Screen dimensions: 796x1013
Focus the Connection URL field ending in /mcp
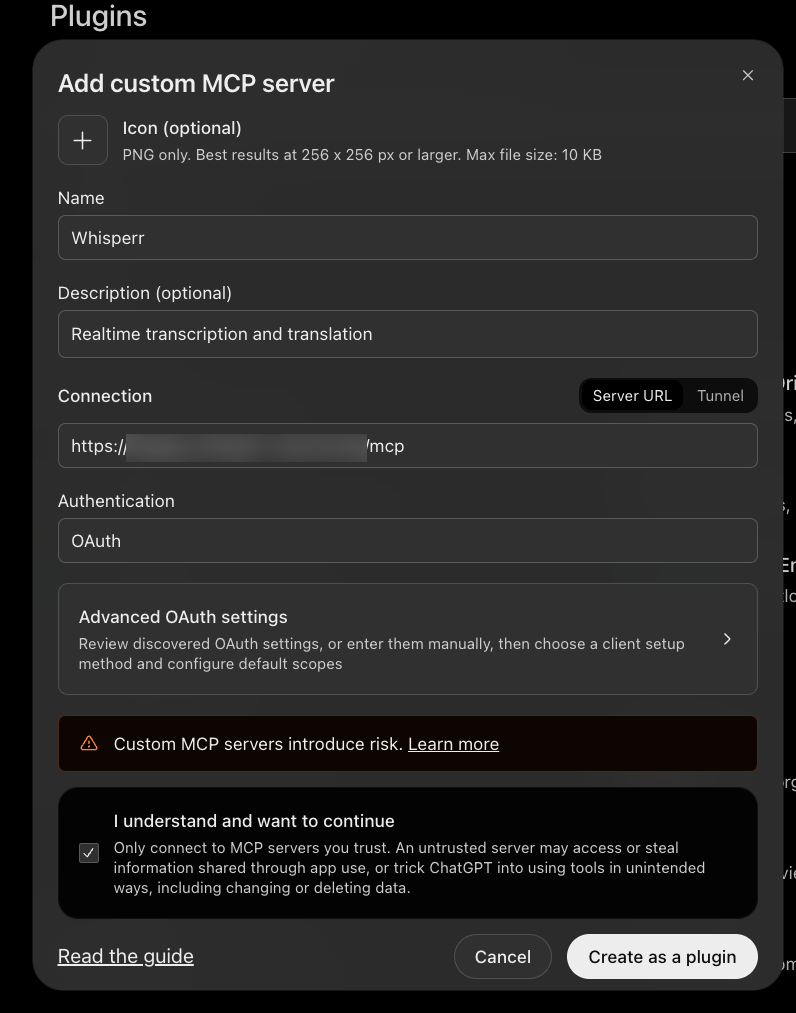pos(408,446)
